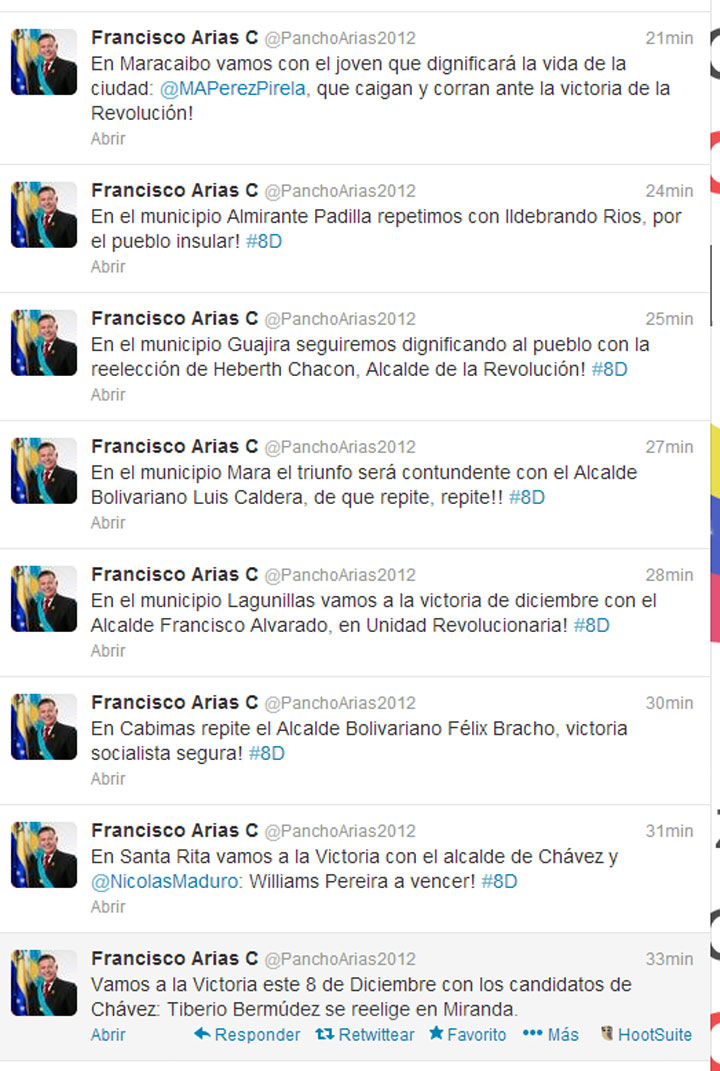Expand the Cabimas tweet with Abrir
The image size is (720, 1071).
pyautogui.click(x=108, y=779)
